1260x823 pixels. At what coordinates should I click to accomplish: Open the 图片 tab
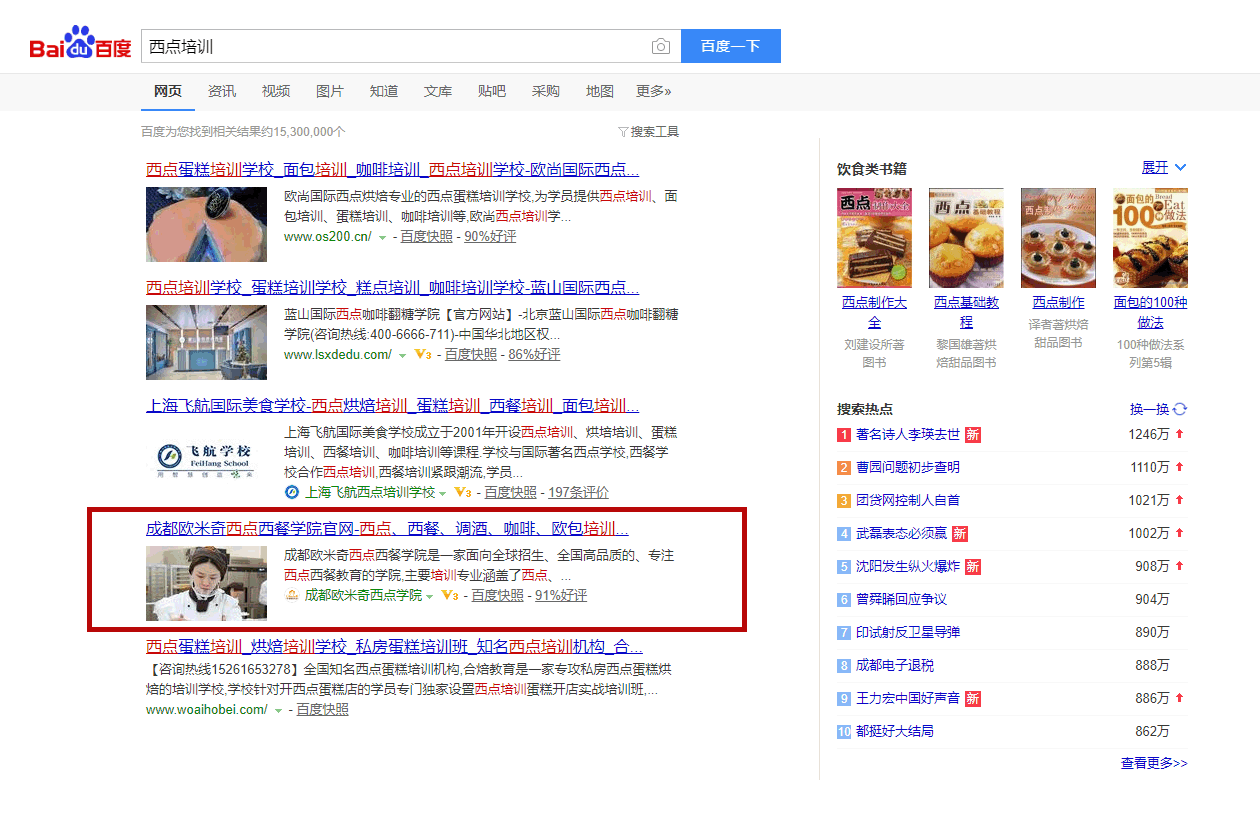[330, 91]
